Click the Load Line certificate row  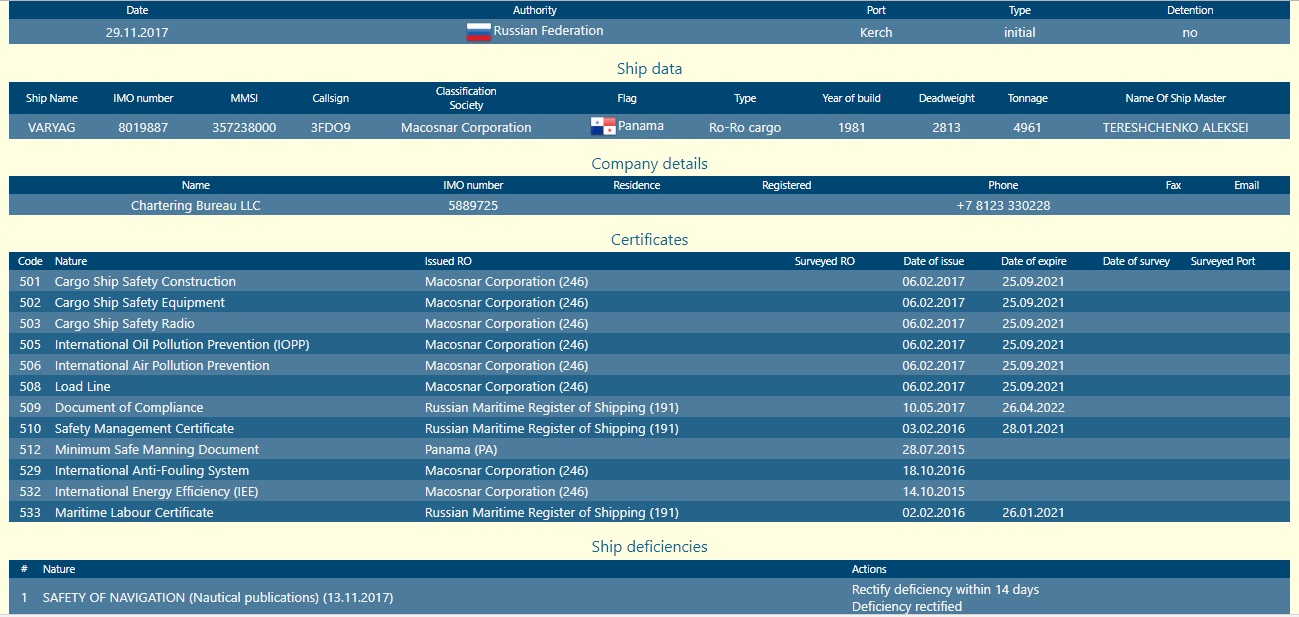pyautogui.click(x=83, y=387)
